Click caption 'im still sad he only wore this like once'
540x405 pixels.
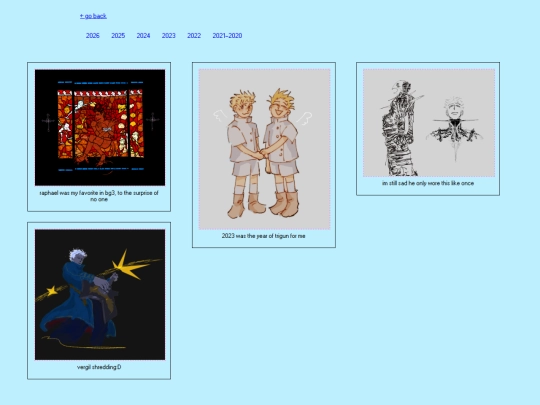pyautogui.click(x=428, y=183)
